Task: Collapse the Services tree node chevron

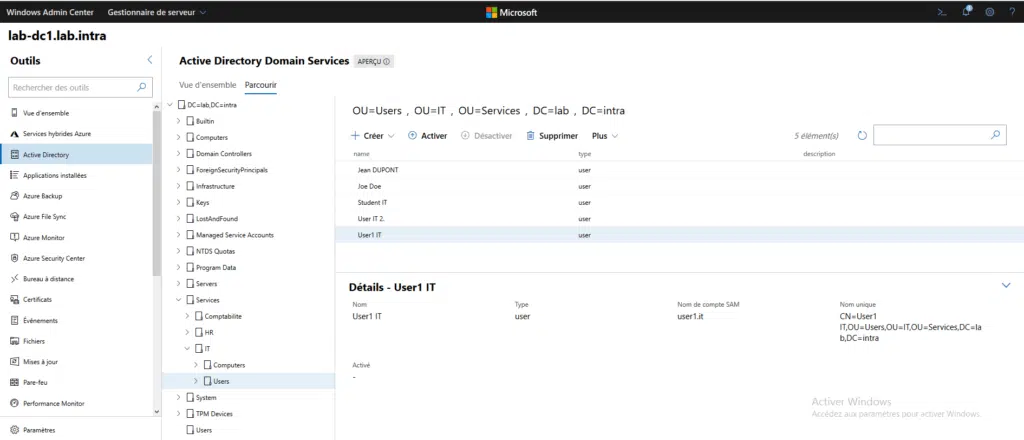Action: [x=179, y=300]
